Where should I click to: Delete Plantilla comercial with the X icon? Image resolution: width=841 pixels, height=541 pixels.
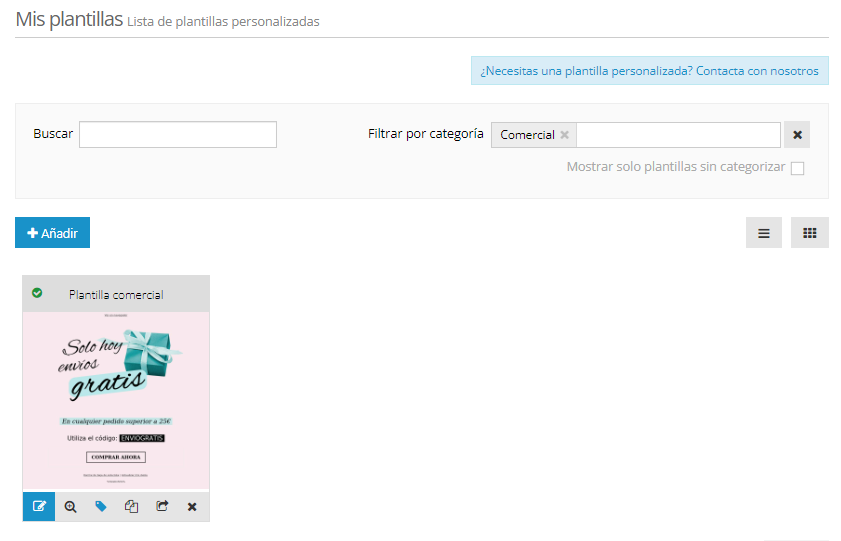click(x=192, y=507)
